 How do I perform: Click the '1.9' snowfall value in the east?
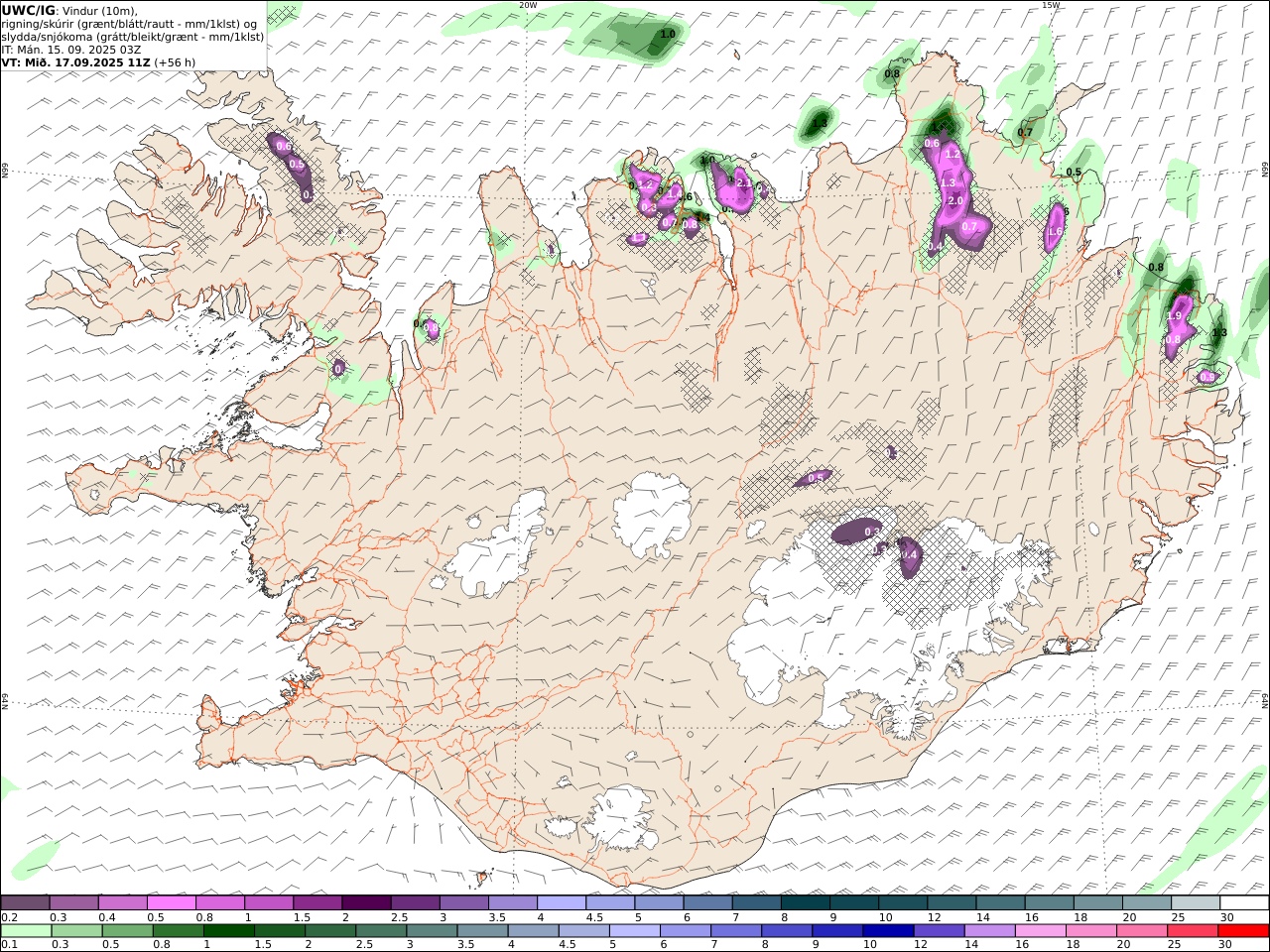[1175, 315]
